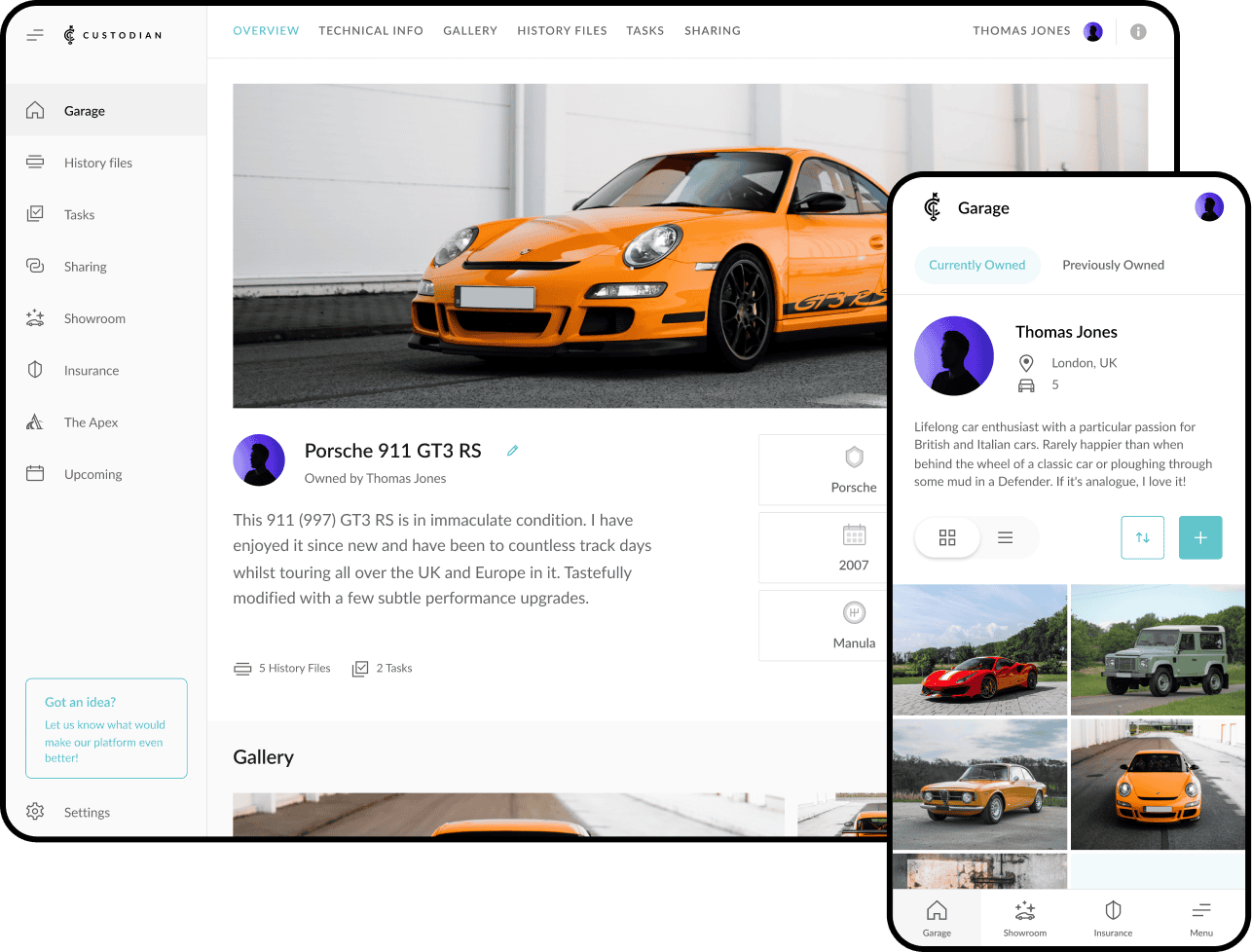This screenshot has height=952, width=1252.
Task: Open the orange Porsche thumbnail in mobile
Action: click(1158, 785)
